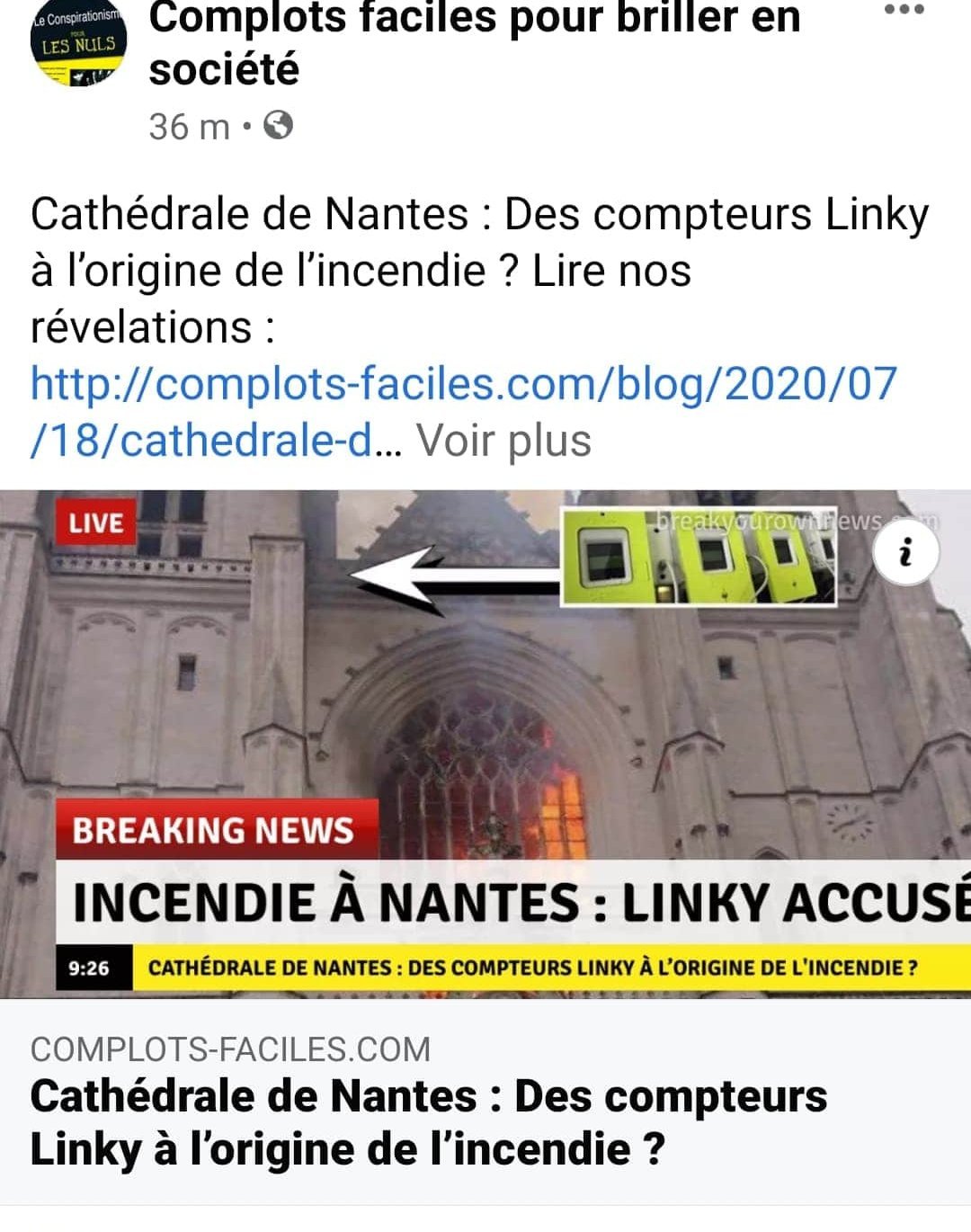Open the post options three-dots menu

pos(904,10)
